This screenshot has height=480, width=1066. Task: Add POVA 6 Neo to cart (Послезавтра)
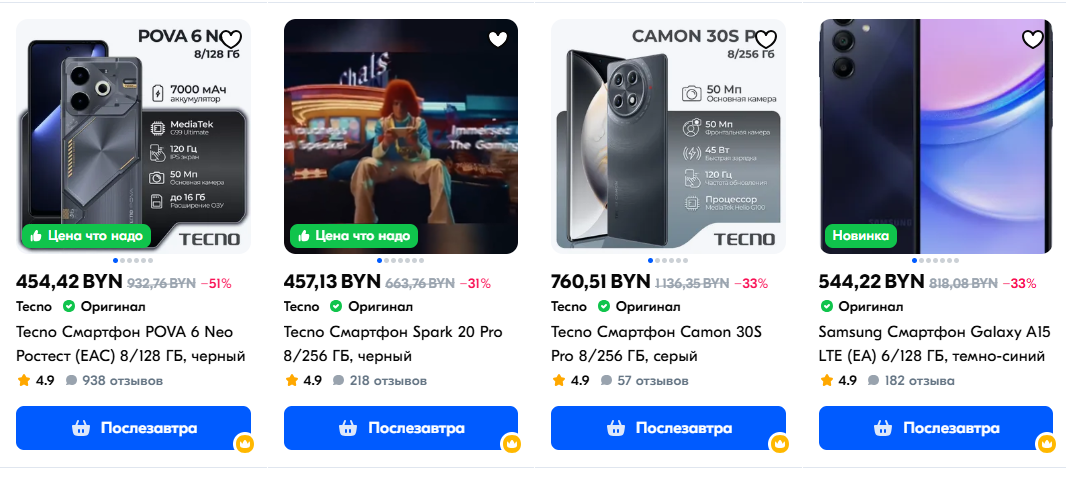(133, 428)
